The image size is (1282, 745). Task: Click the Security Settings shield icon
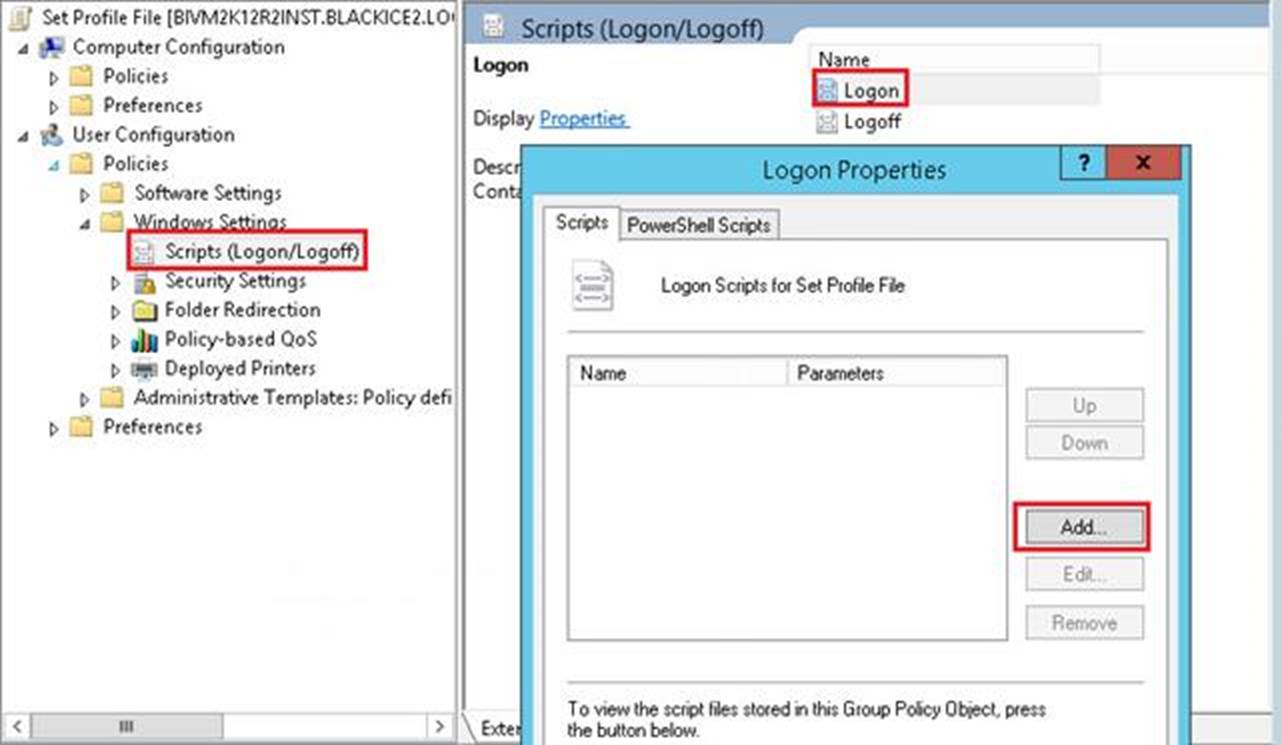pos(145,282)
